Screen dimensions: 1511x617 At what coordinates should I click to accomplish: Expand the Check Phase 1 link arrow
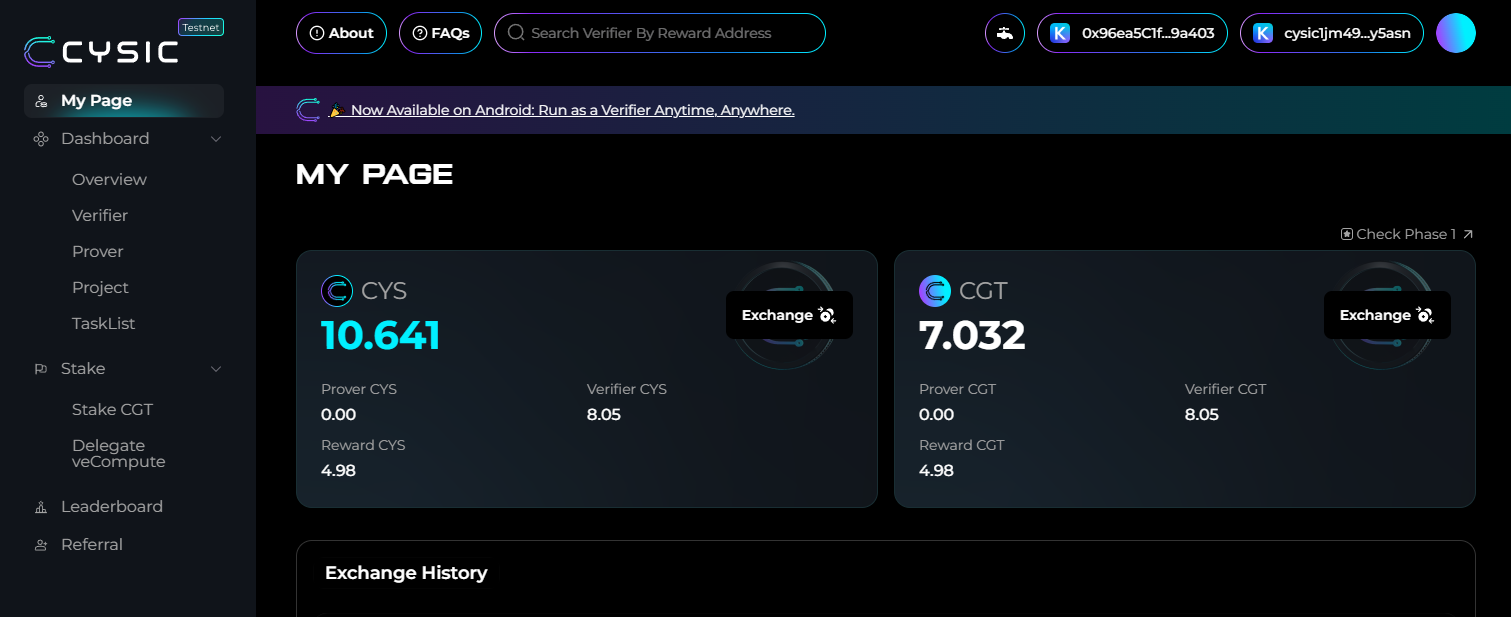[x=1468, y=233]
